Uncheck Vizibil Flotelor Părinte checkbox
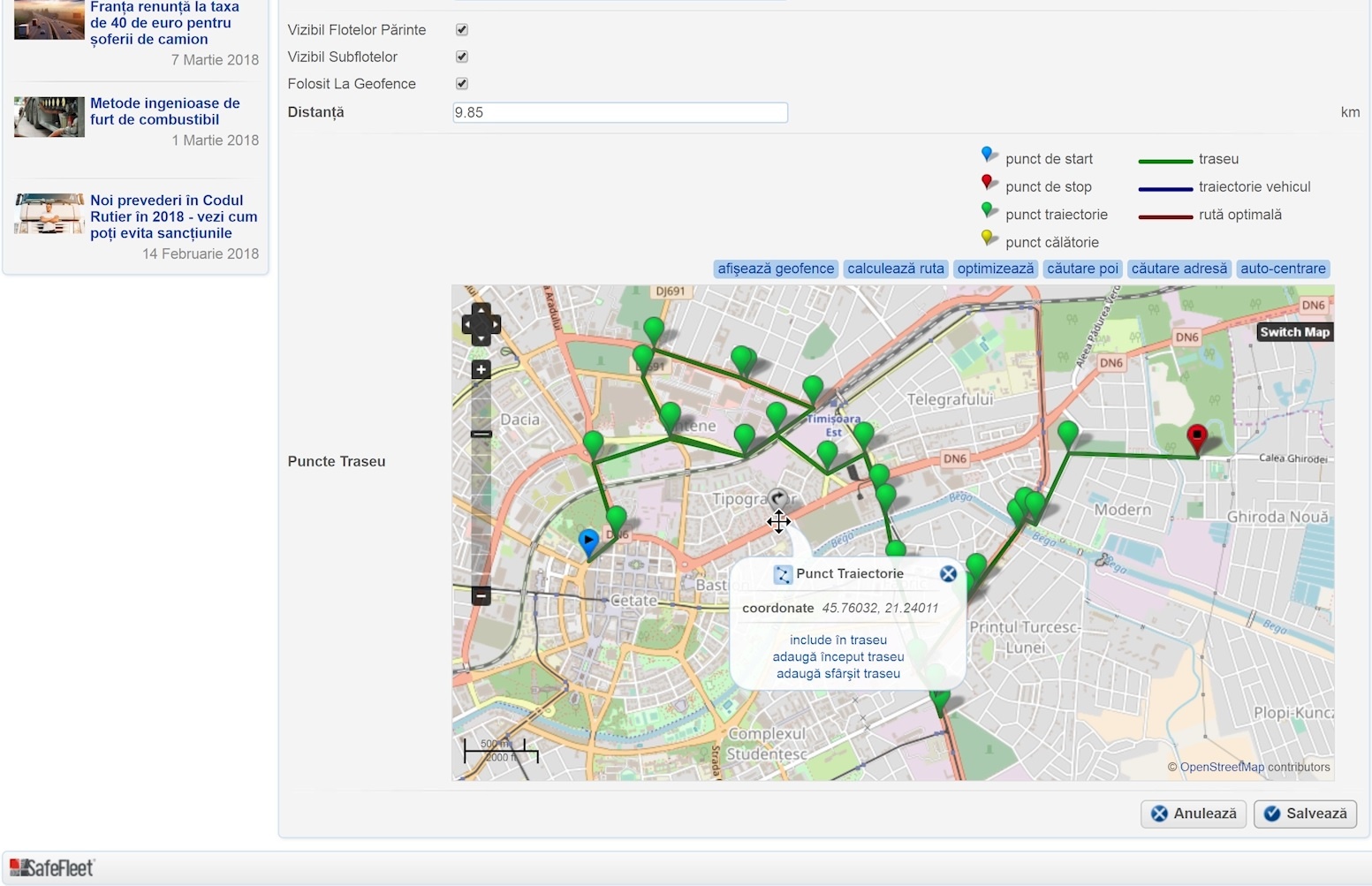This screenshot has height=886, width=1372. [x=461, y=30]
